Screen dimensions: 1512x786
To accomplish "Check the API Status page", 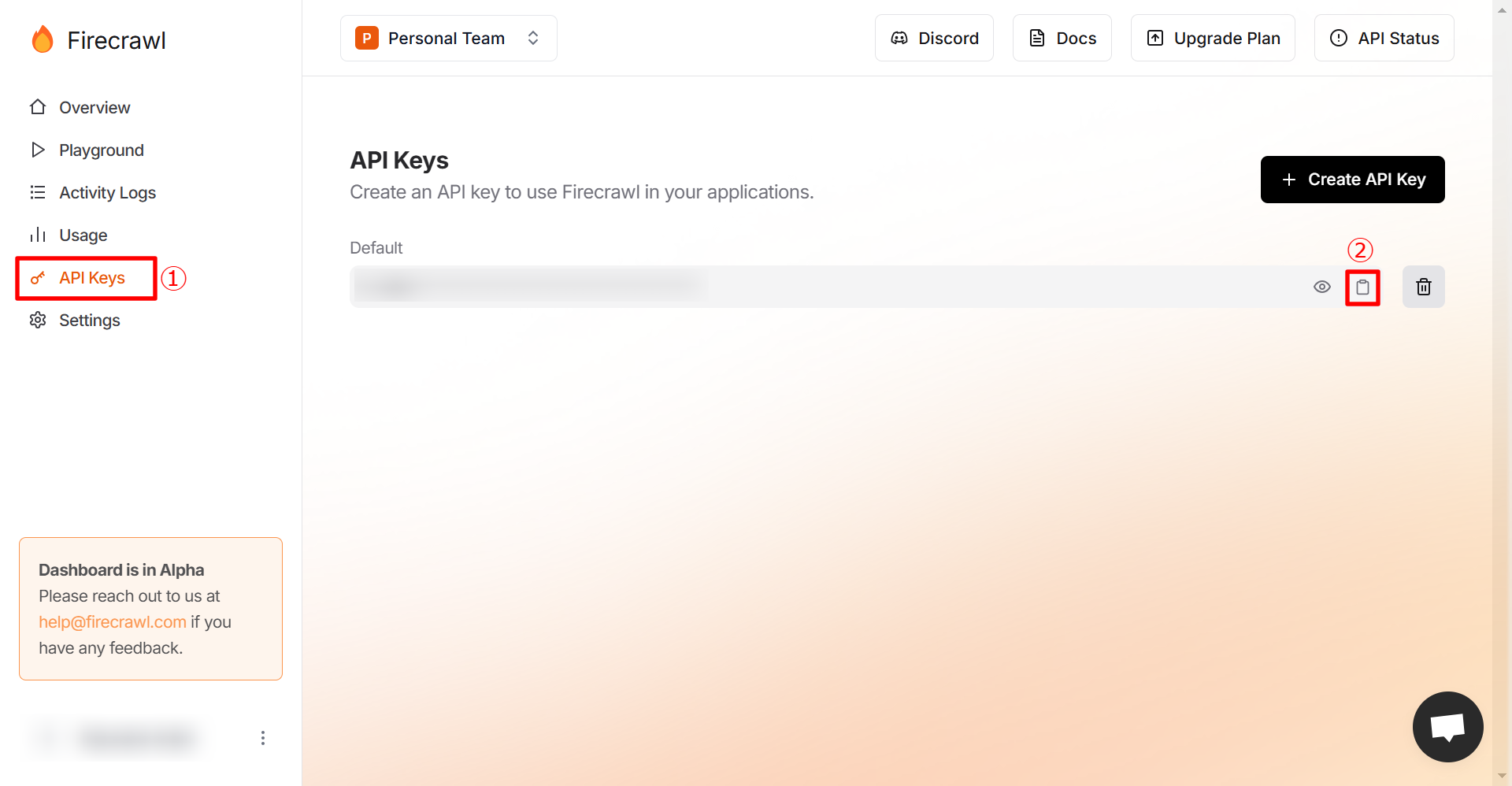I will (x=1384, y=38).
